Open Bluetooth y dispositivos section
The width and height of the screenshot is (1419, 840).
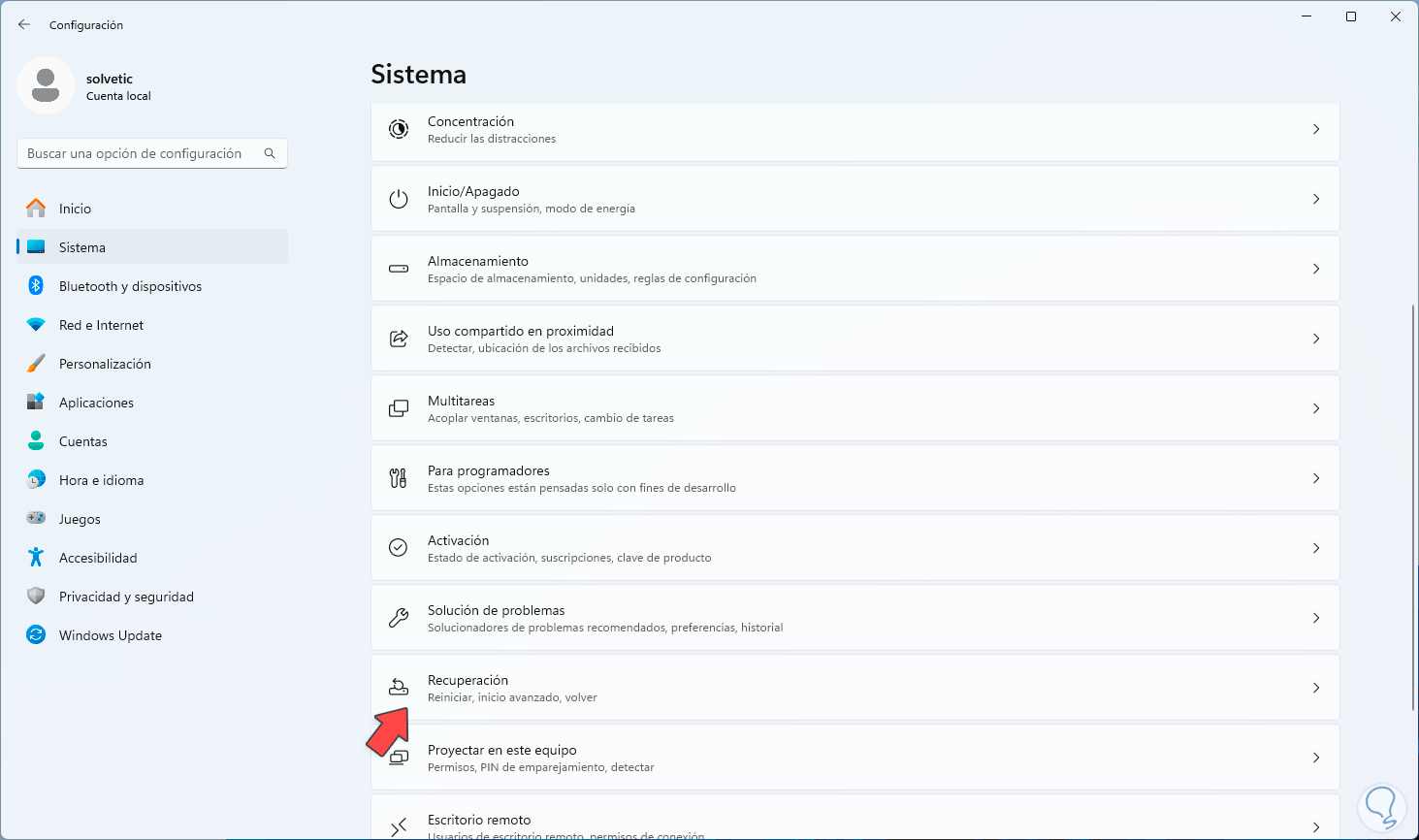pyautogui.click(x=130, y=286)
